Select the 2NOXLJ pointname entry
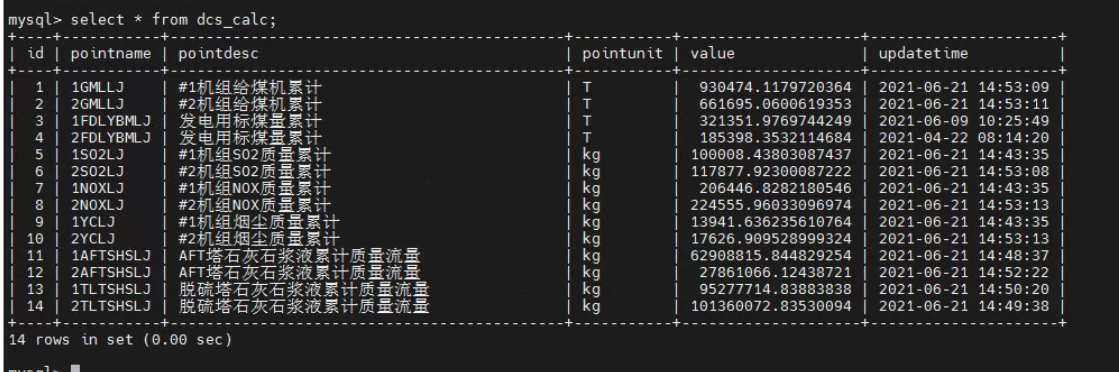 click(x=97, y=206)
